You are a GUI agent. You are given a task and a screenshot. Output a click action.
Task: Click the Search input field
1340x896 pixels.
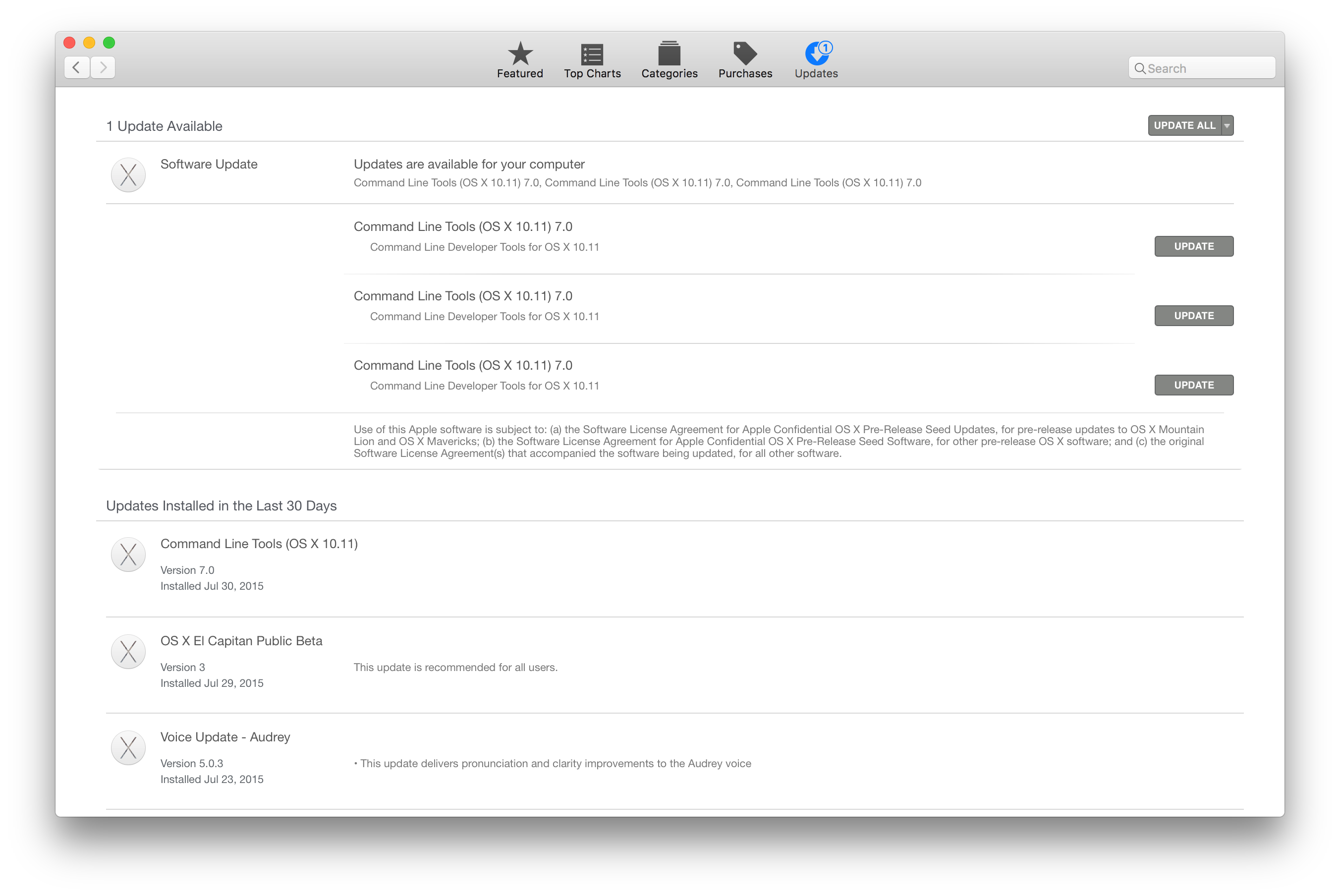pos(1202,68)
